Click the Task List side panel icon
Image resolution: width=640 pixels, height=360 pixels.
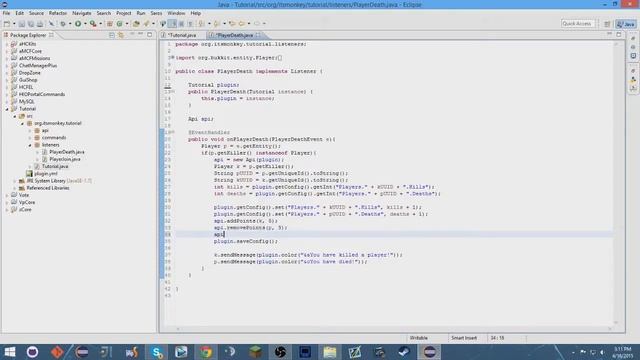(x=633, y=56)
